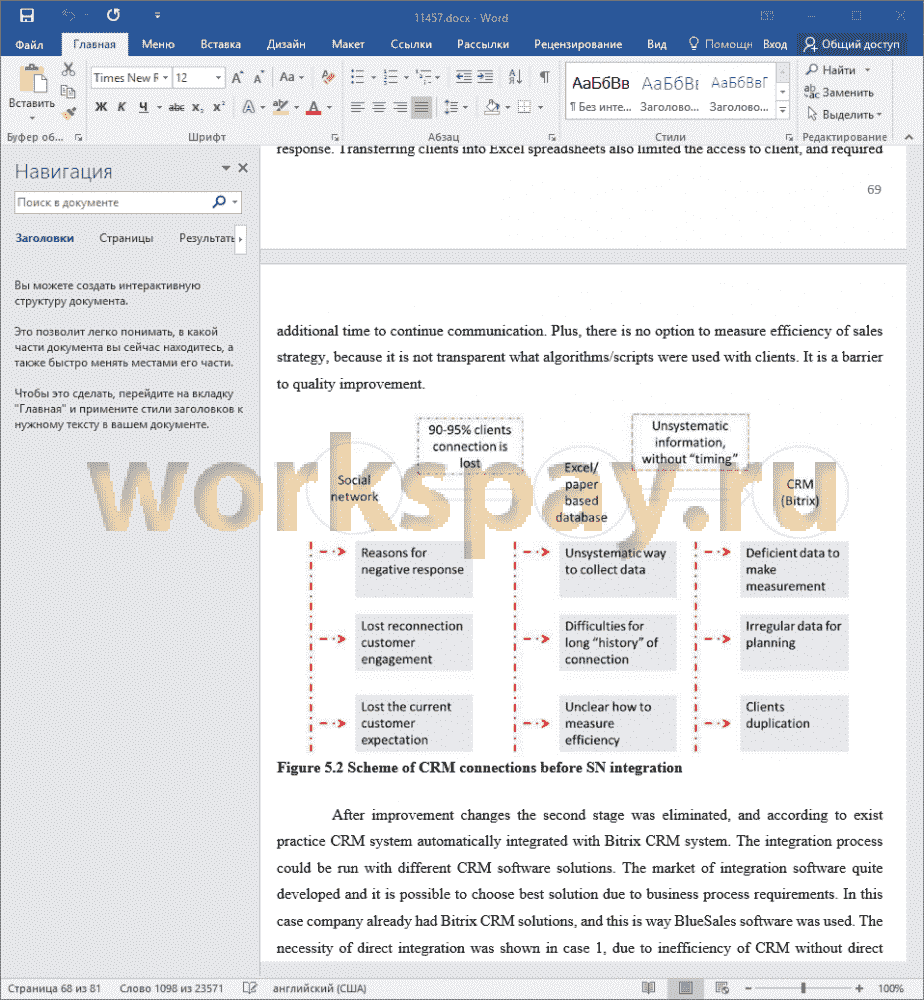Undo the last action in the title bar

tap(68, 15)
